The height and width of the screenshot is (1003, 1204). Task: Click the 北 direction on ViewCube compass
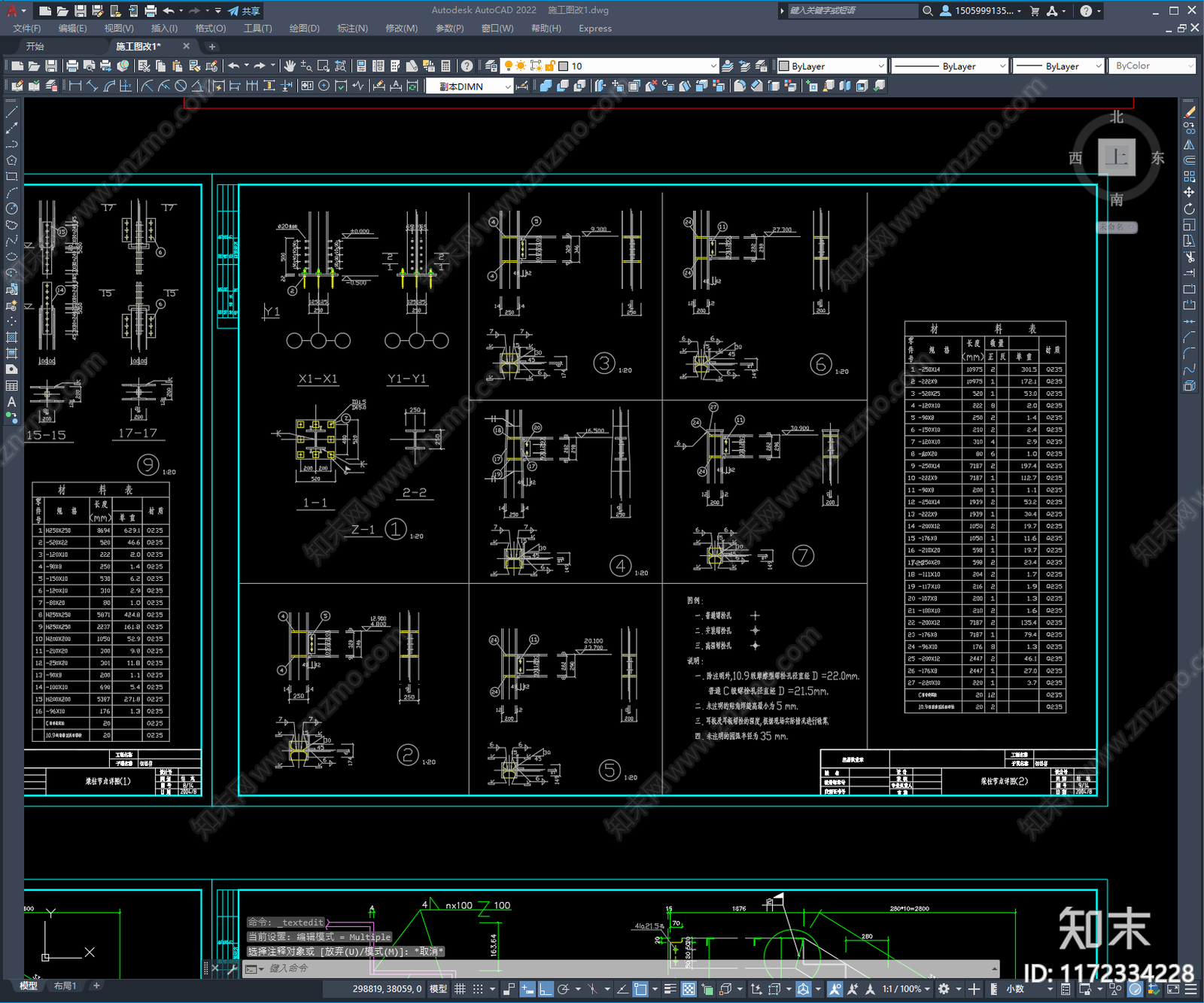click(x=1117, y=117)
